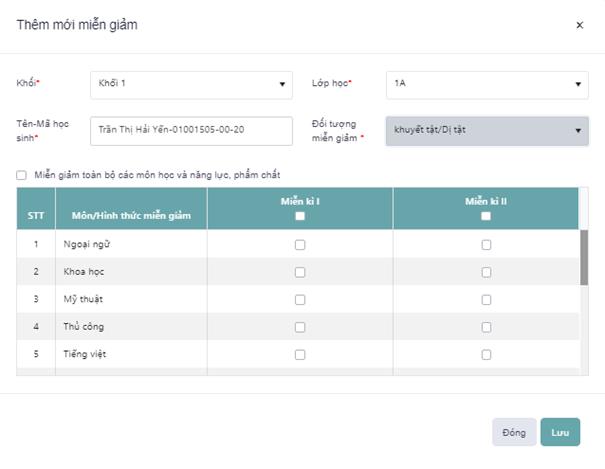Open the Khối dropdown
The width and height of the screenshot is (605, 469).
190,84
